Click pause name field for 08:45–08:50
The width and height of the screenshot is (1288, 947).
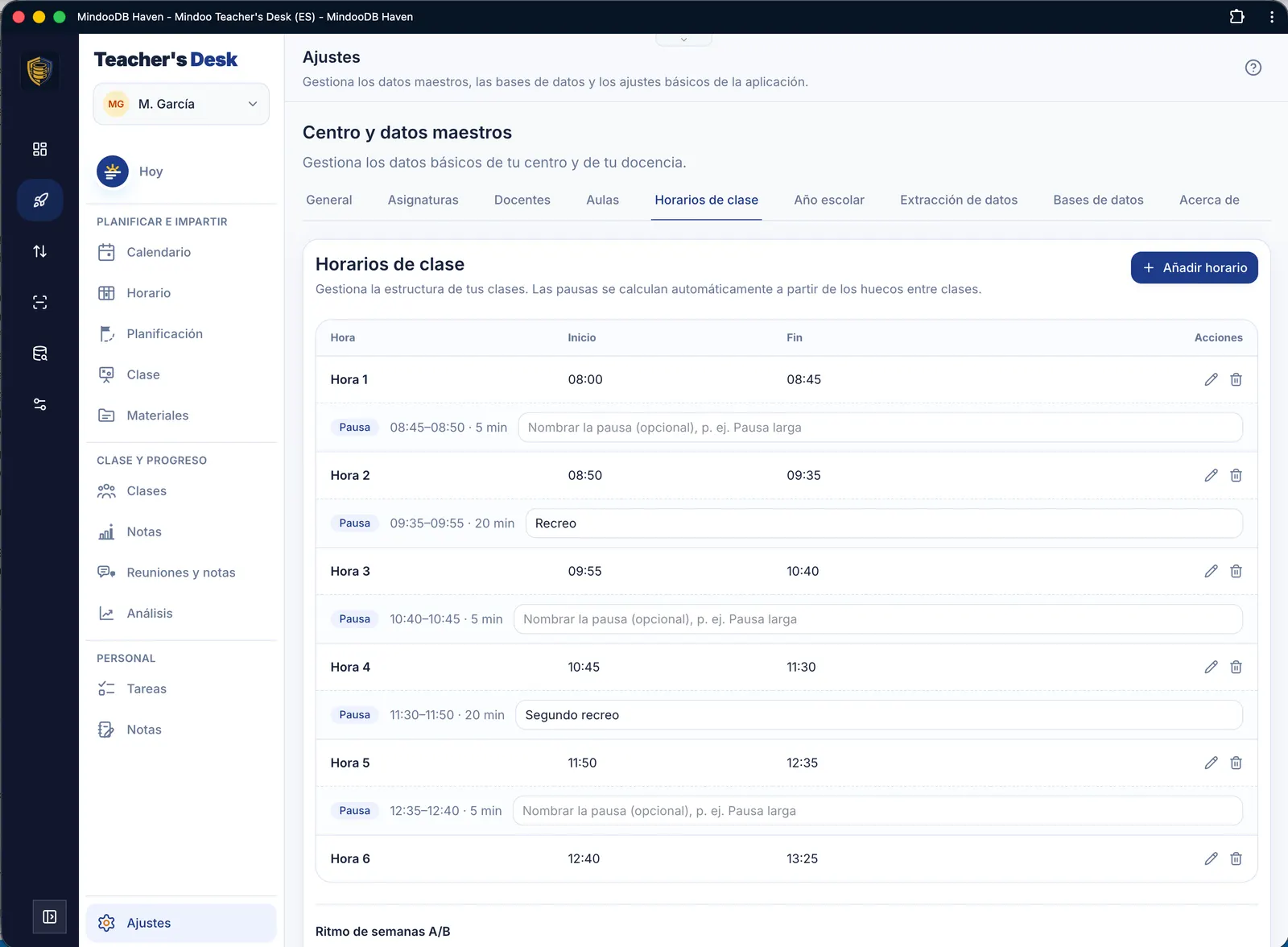(x=880, y=428)
